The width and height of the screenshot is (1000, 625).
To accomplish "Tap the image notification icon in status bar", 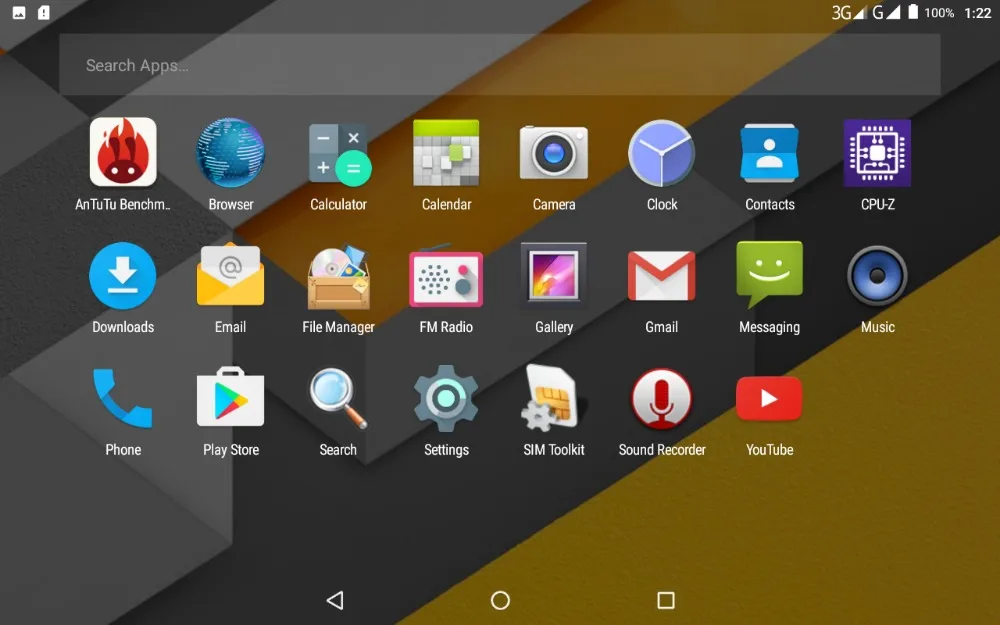I will click(x=19, y=12).
